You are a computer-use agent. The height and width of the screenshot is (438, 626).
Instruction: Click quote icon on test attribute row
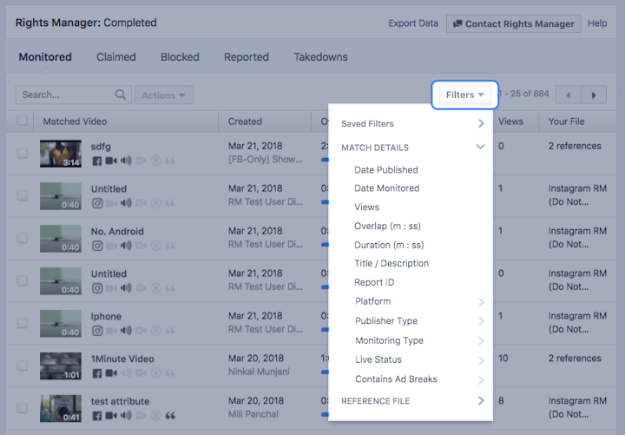[170, 417]
